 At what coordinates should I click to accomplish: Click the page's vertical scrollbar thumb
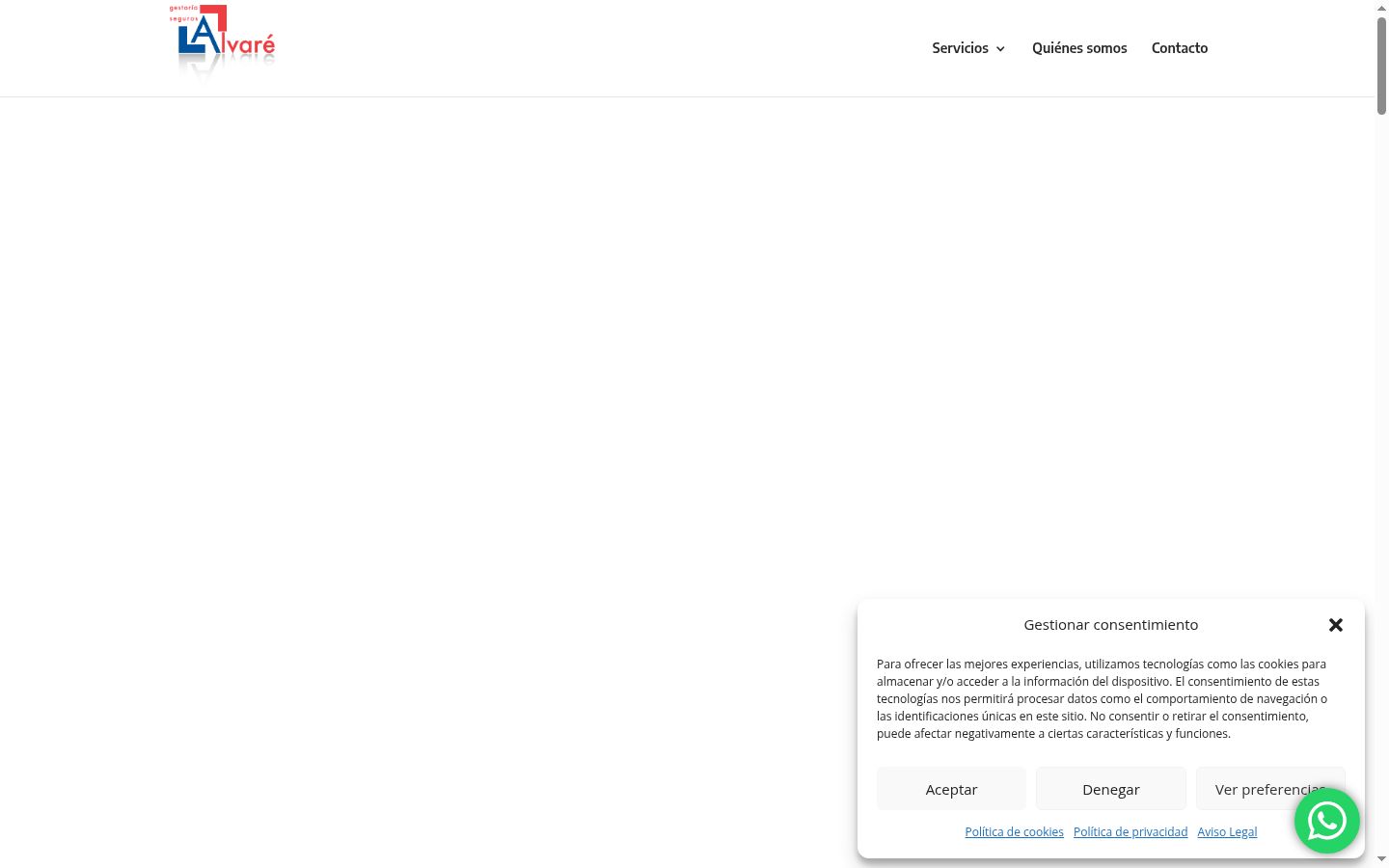coord(1381,66)
